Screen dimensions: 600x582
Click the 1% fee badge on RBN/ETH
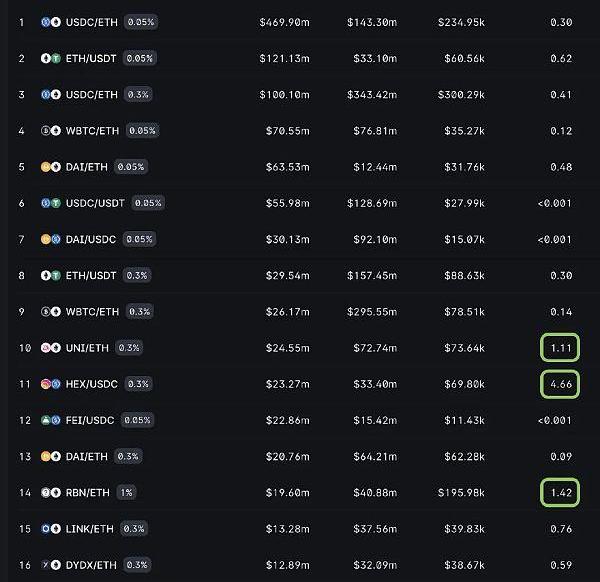click(x=126, y=492)
